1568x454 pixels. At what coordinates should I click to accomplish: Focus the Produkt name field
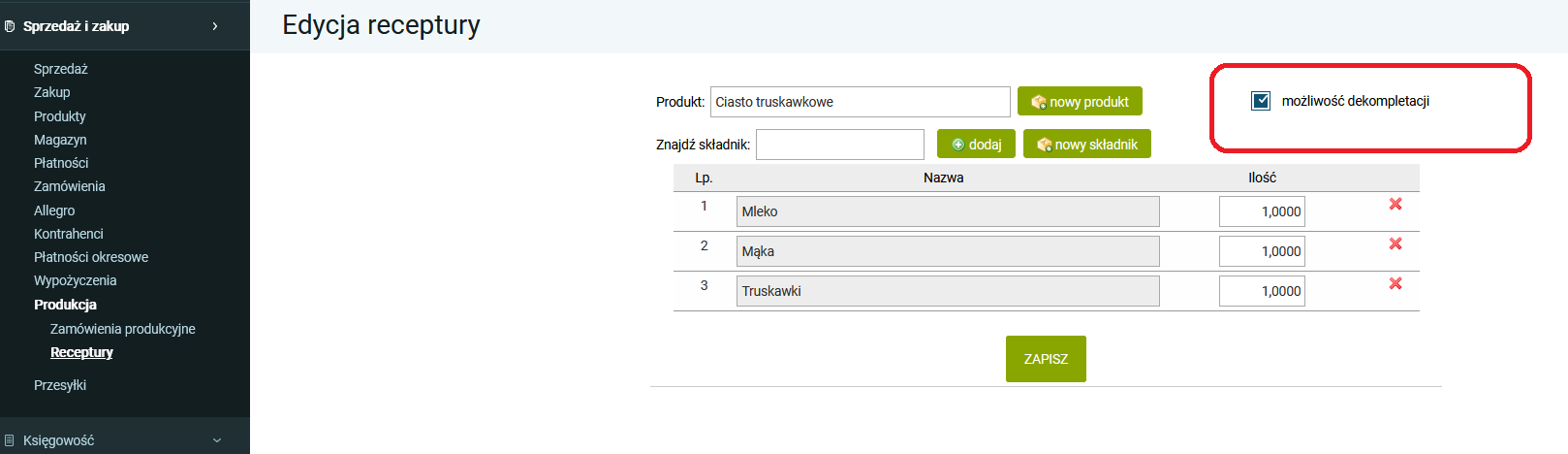(860, 102)
